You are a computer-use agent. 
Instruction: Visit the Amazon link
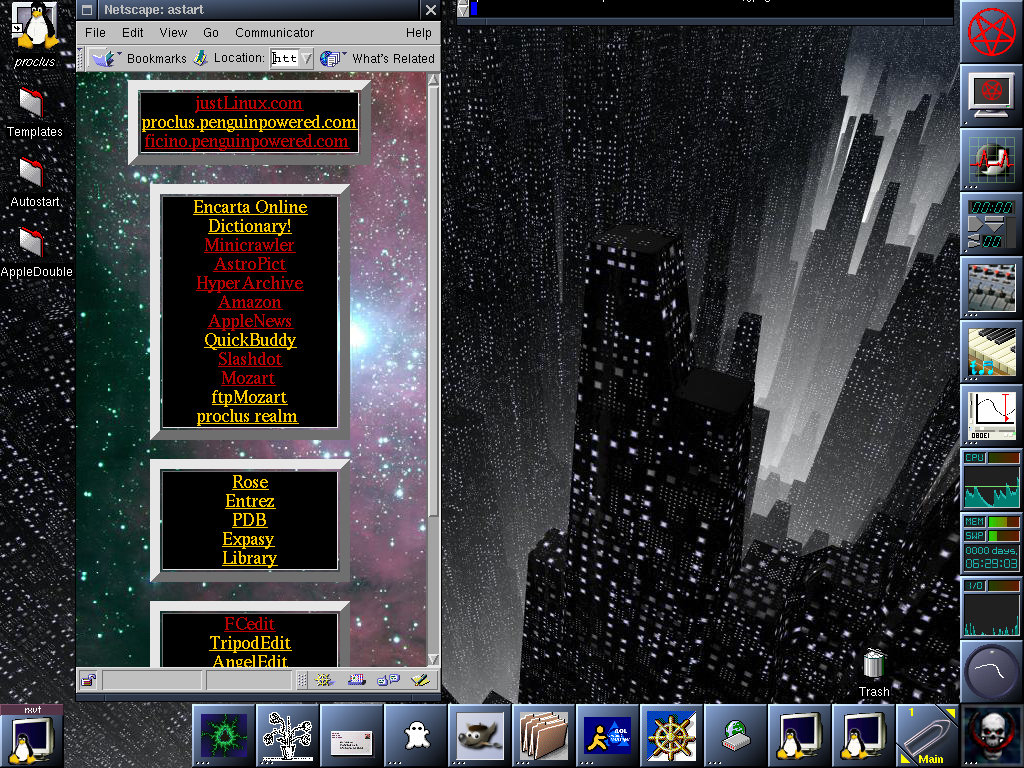[250, 302]
